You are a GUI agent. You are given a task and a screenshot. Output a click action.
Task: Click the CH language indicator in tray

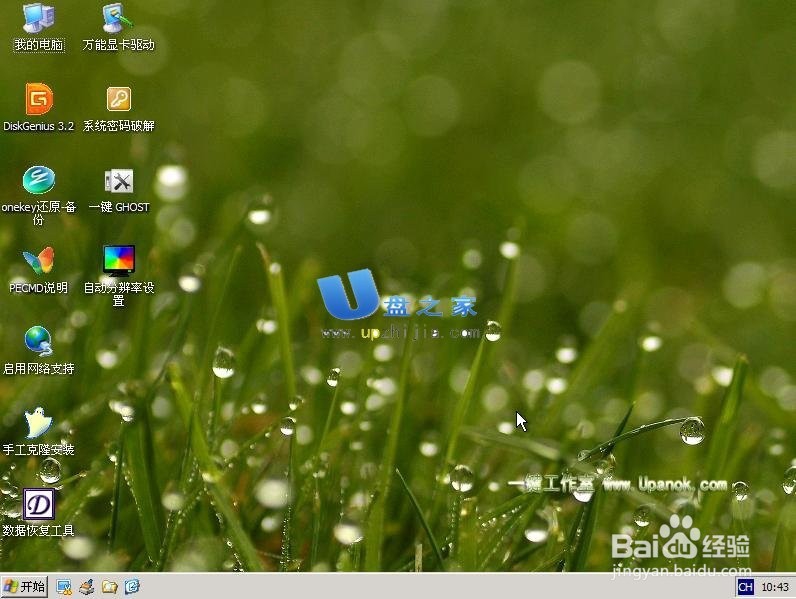745,587
